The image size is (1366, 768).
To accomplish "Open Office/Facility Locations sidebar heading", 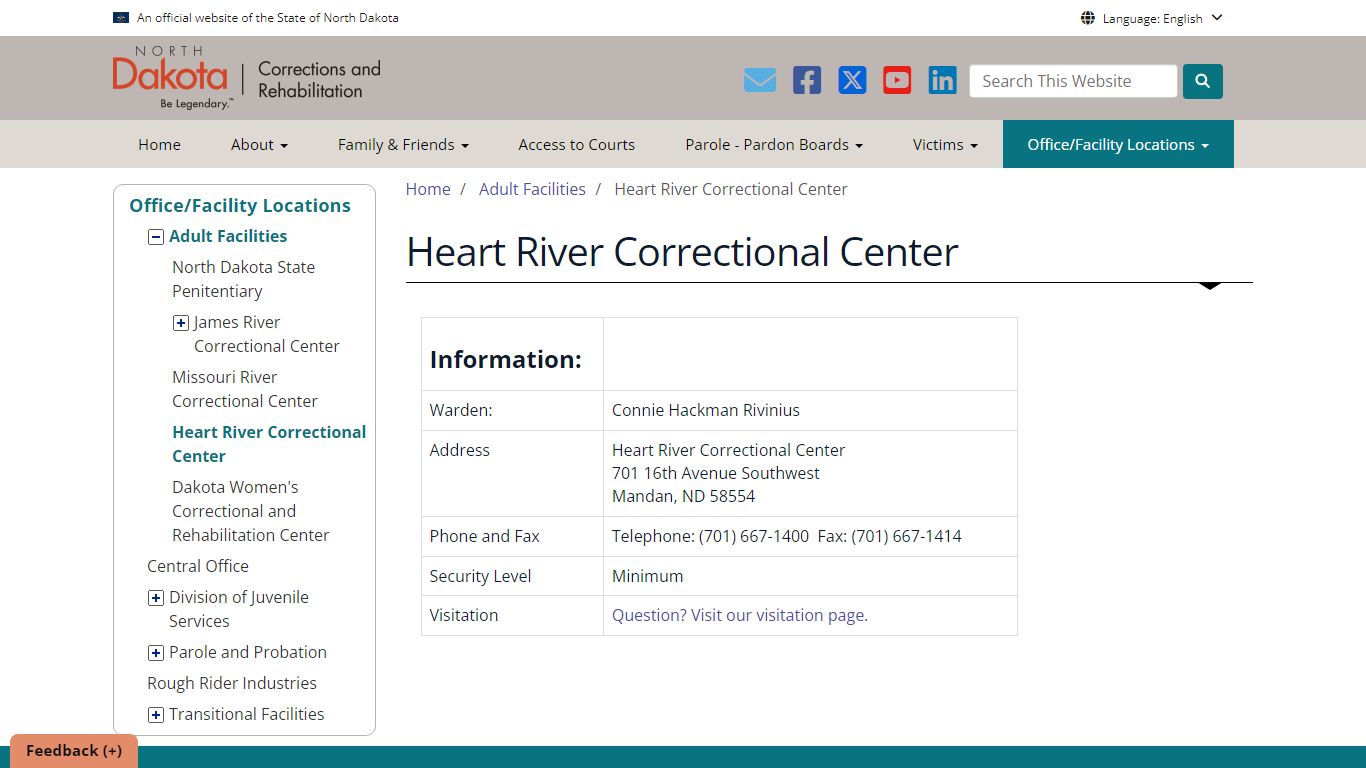I will pyautogui.click(x=240, y=205).
